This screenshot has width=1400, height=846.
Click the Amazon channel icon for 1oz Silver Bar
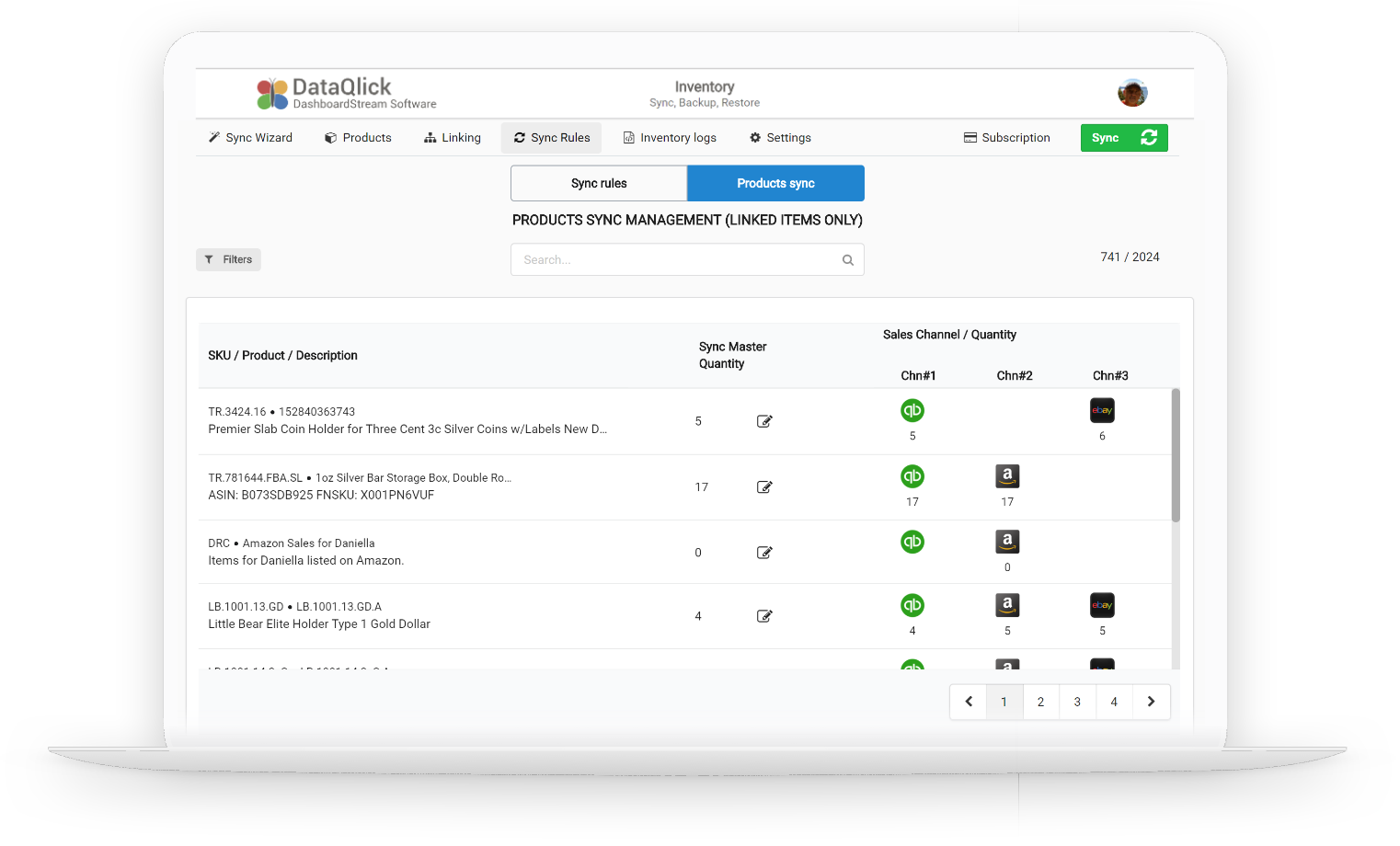(1007, 475)
